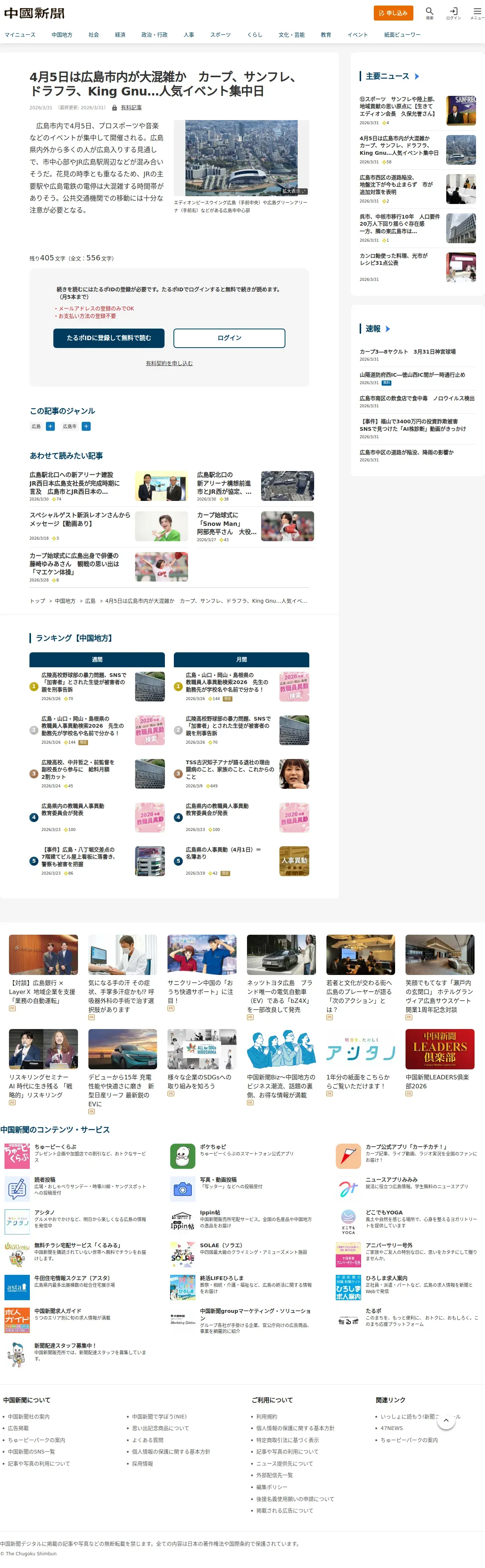Screen dimensions: 485x1568
Task: Open 呉市、中核市移行10年 news thumbnail
Action: point(461,228)
